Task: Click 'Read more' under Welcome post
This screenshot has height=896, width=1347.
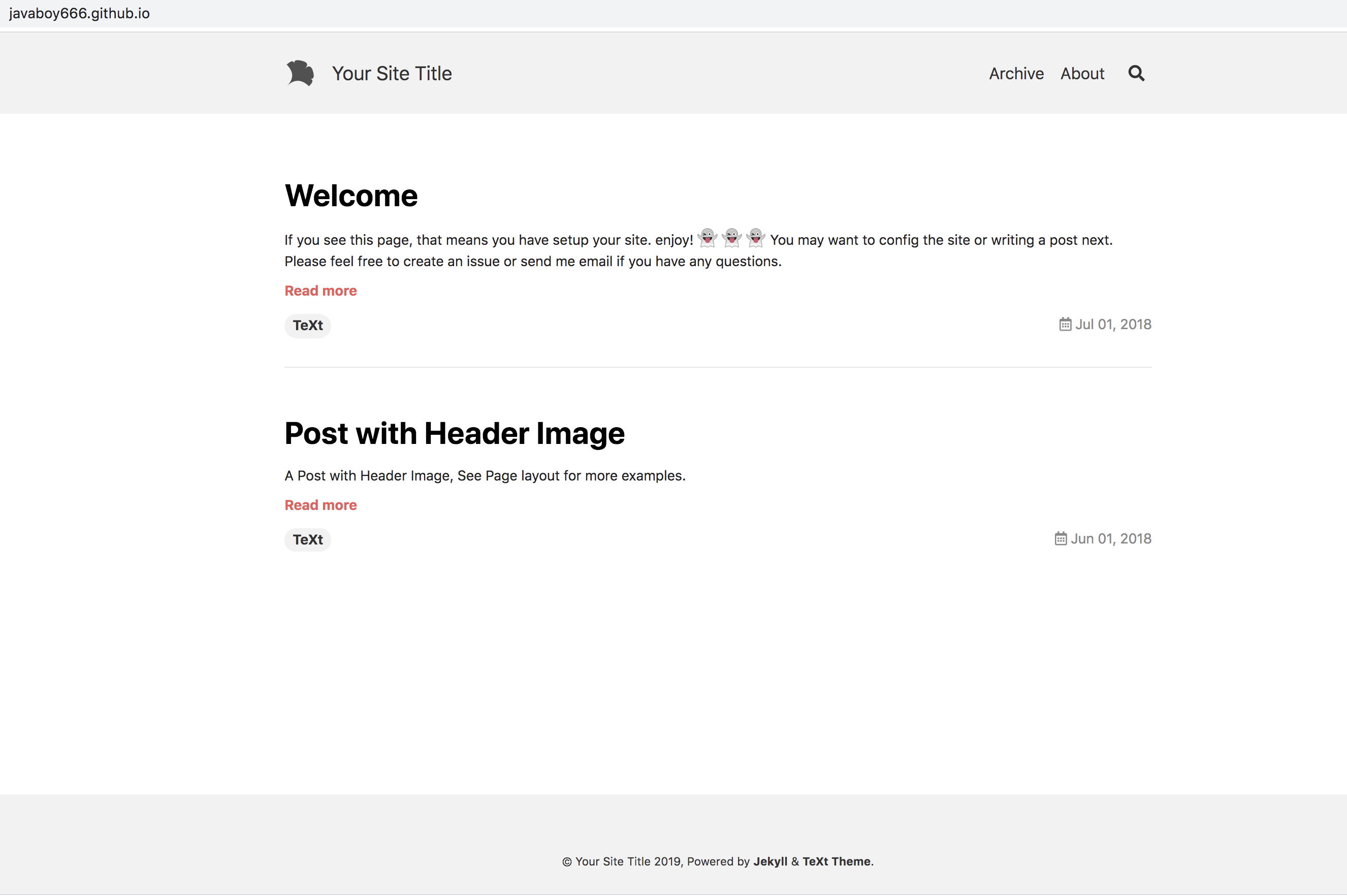Action: [x=320, y=291]
